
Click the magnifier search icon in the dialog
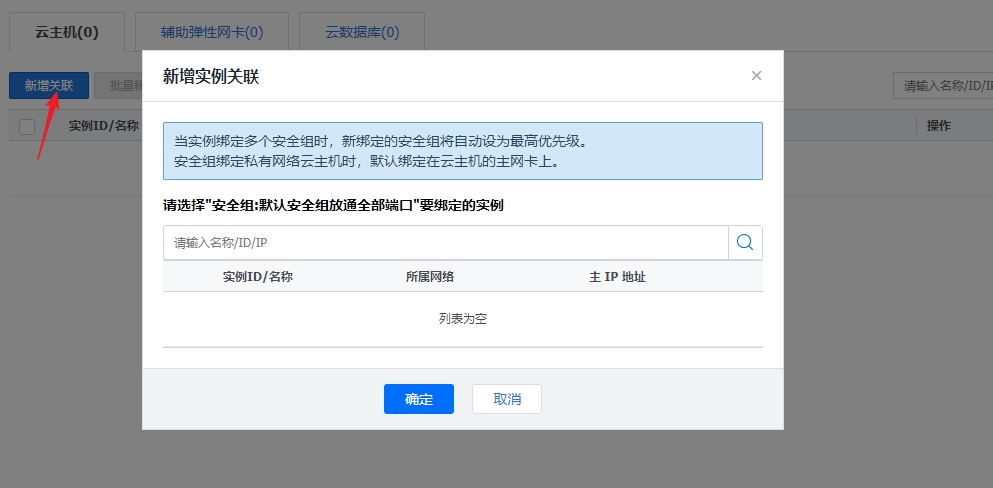click(x=745, y=242)
